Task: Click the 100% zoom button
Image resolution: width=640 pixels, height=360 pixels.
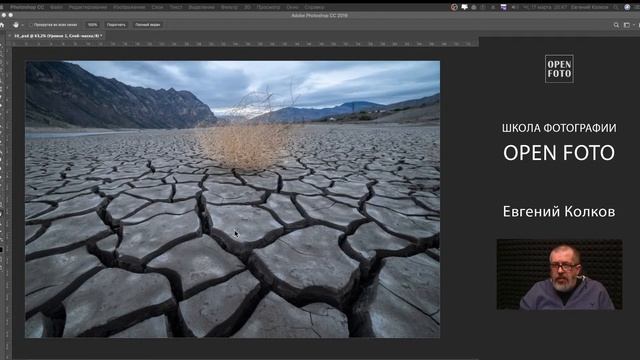Action: pos(93,25)
